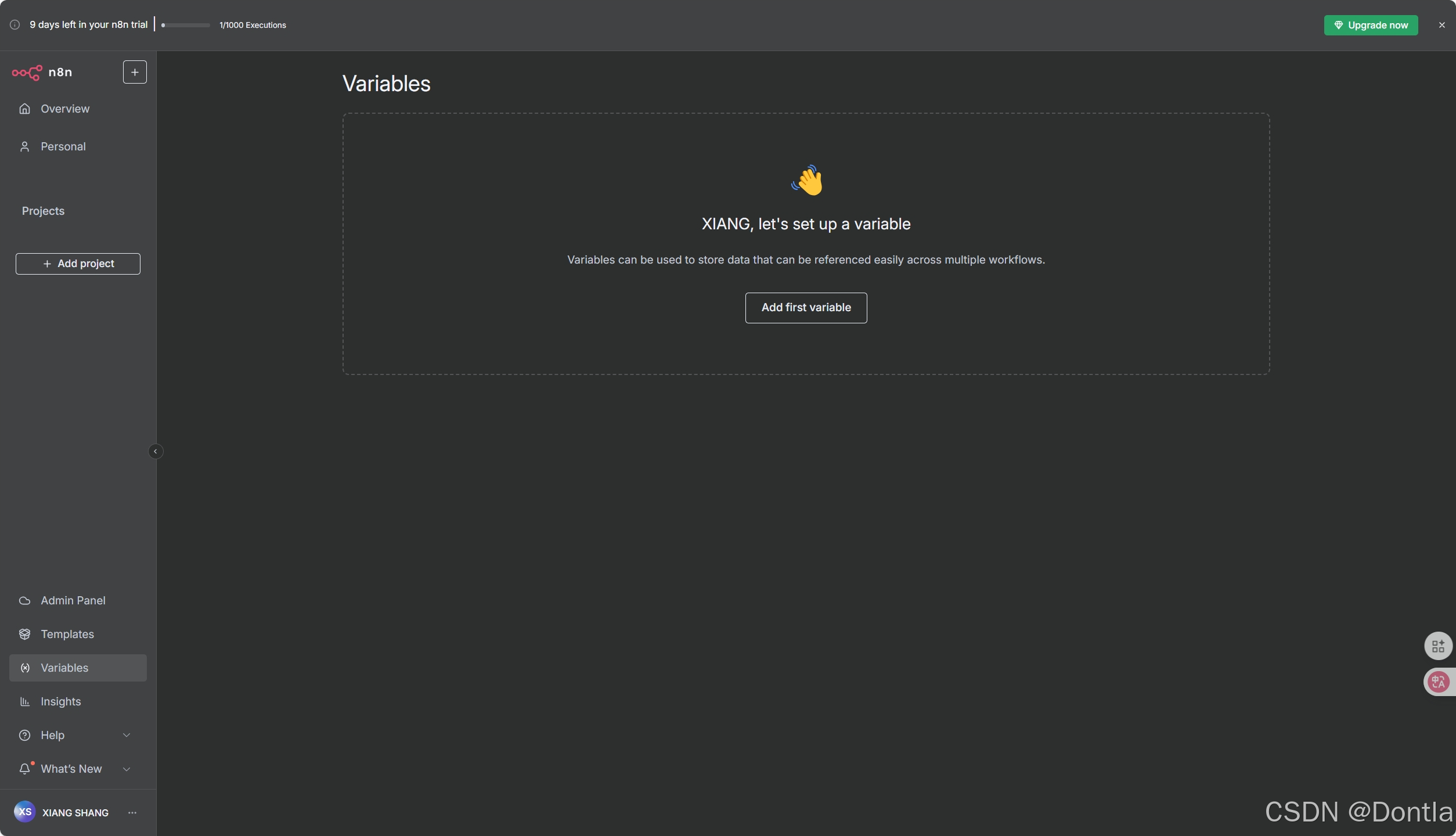
Task: Click the Admin Panel cloud icon
Action: point(24,600)
